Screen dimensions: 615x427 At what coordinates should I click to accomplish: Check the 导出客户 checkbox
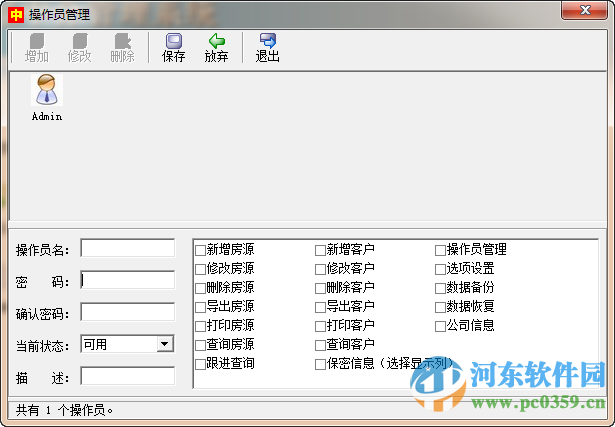320,307
